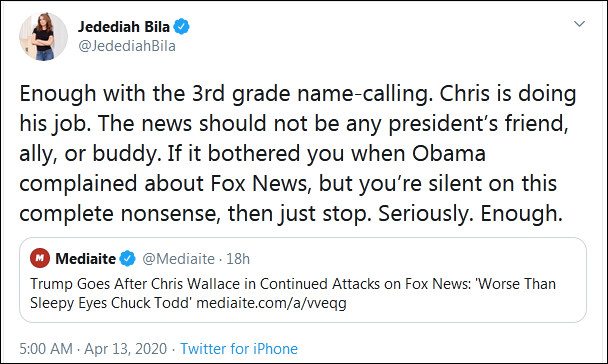Click the 'Seriously. Enough.' closing text

[x=470, y=214]
